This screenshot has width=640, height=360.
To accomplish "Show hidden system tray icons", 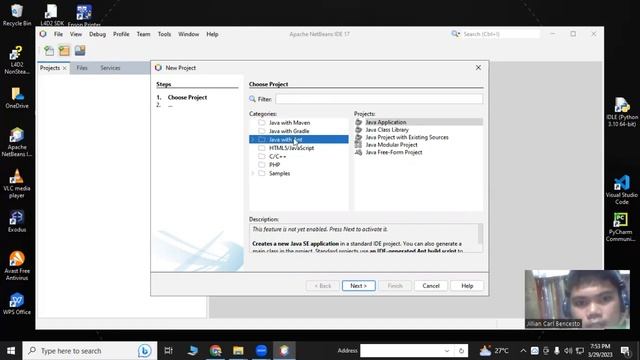I will coord(523,351).
